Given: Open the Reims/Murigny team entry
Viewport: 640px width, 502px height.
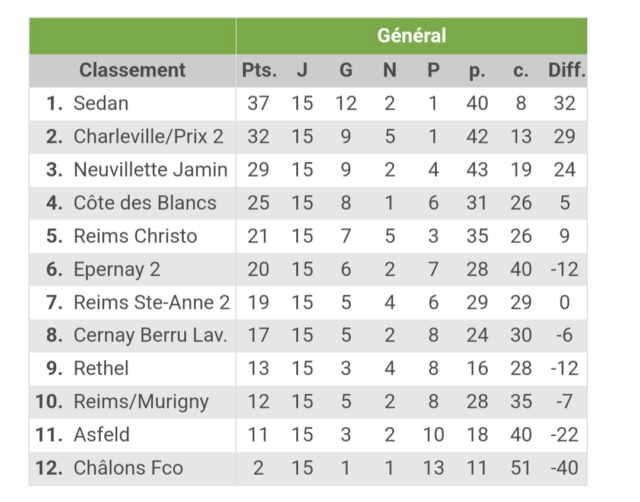Looking at the screenshot, I should (141, 402).
